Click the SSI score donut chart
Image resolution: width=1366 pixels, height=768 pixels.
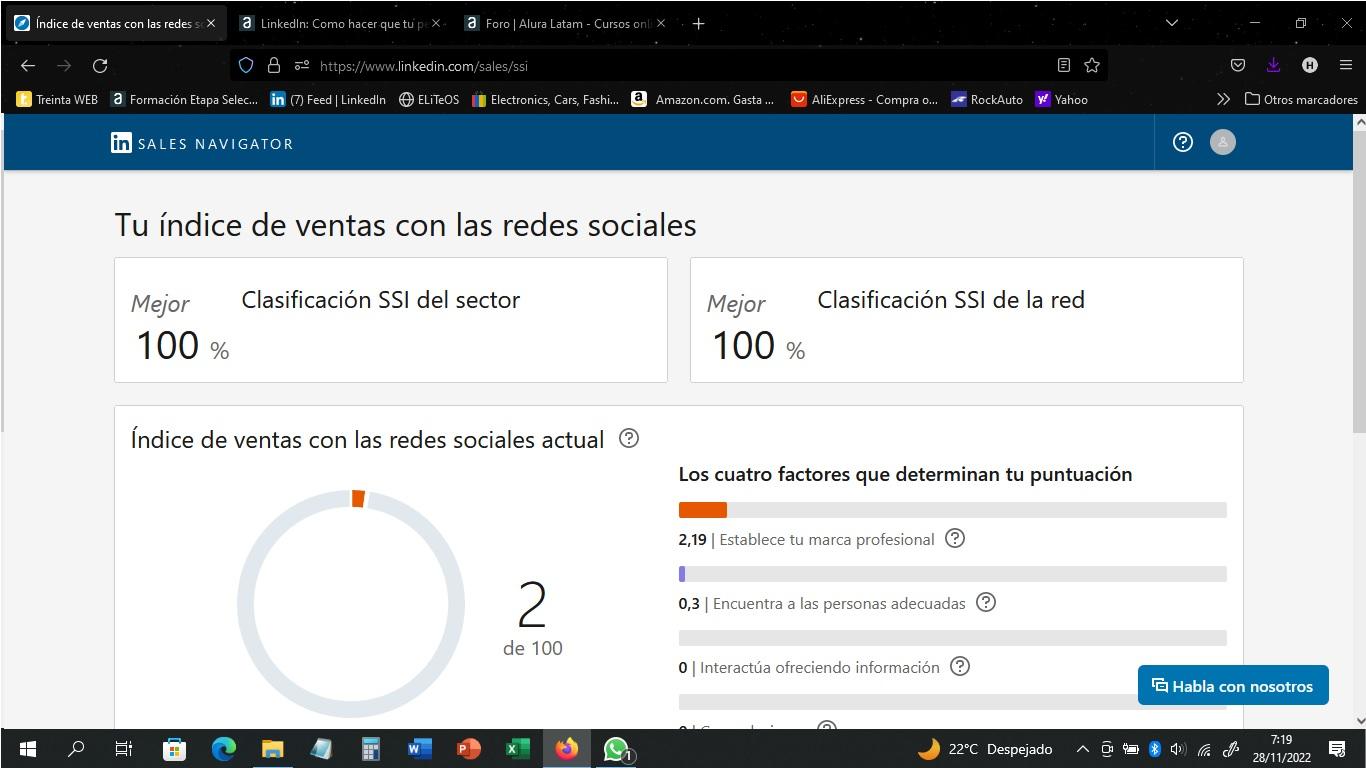(351, 603)
